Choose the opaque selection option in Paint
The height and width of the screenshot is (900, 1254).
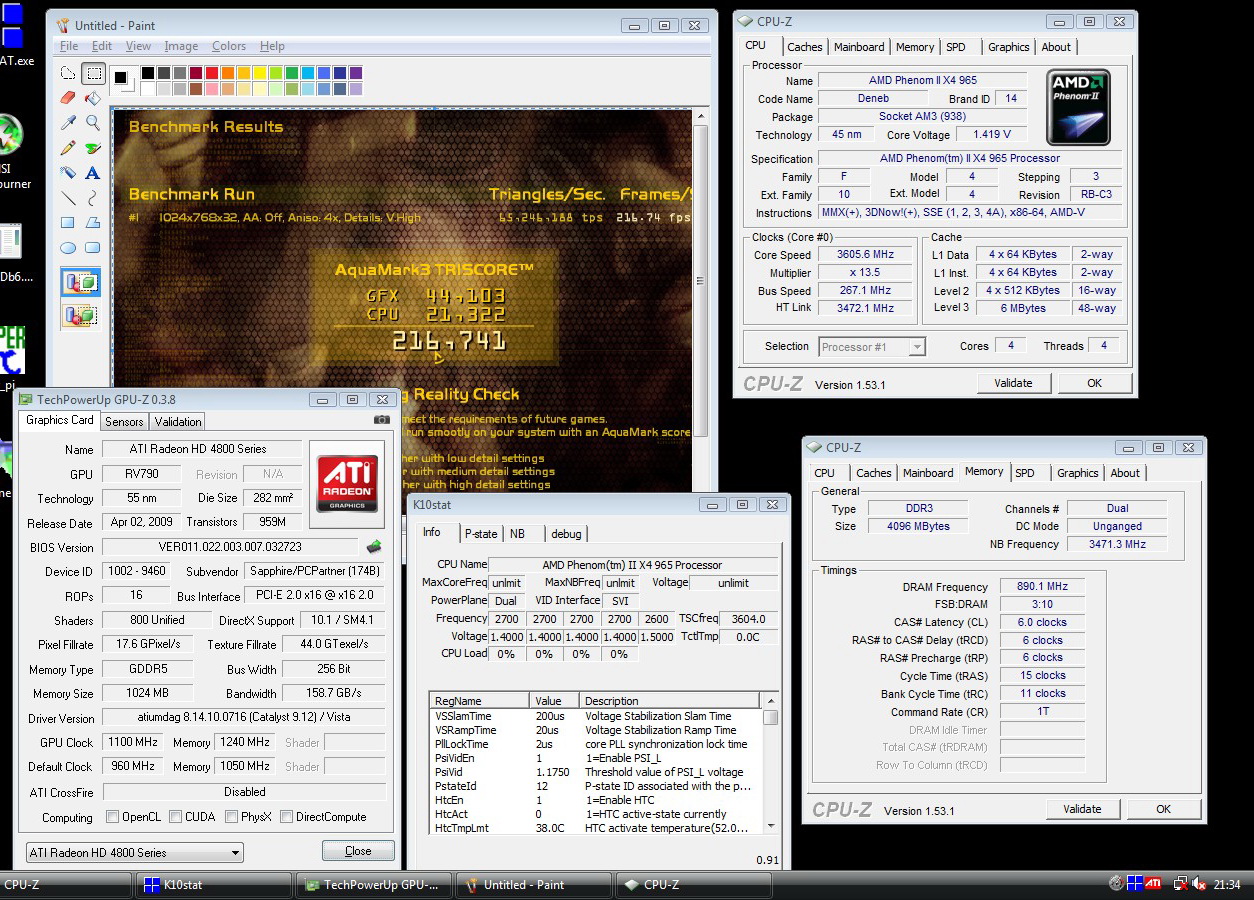pyautogui.click(x=80, y=283)
